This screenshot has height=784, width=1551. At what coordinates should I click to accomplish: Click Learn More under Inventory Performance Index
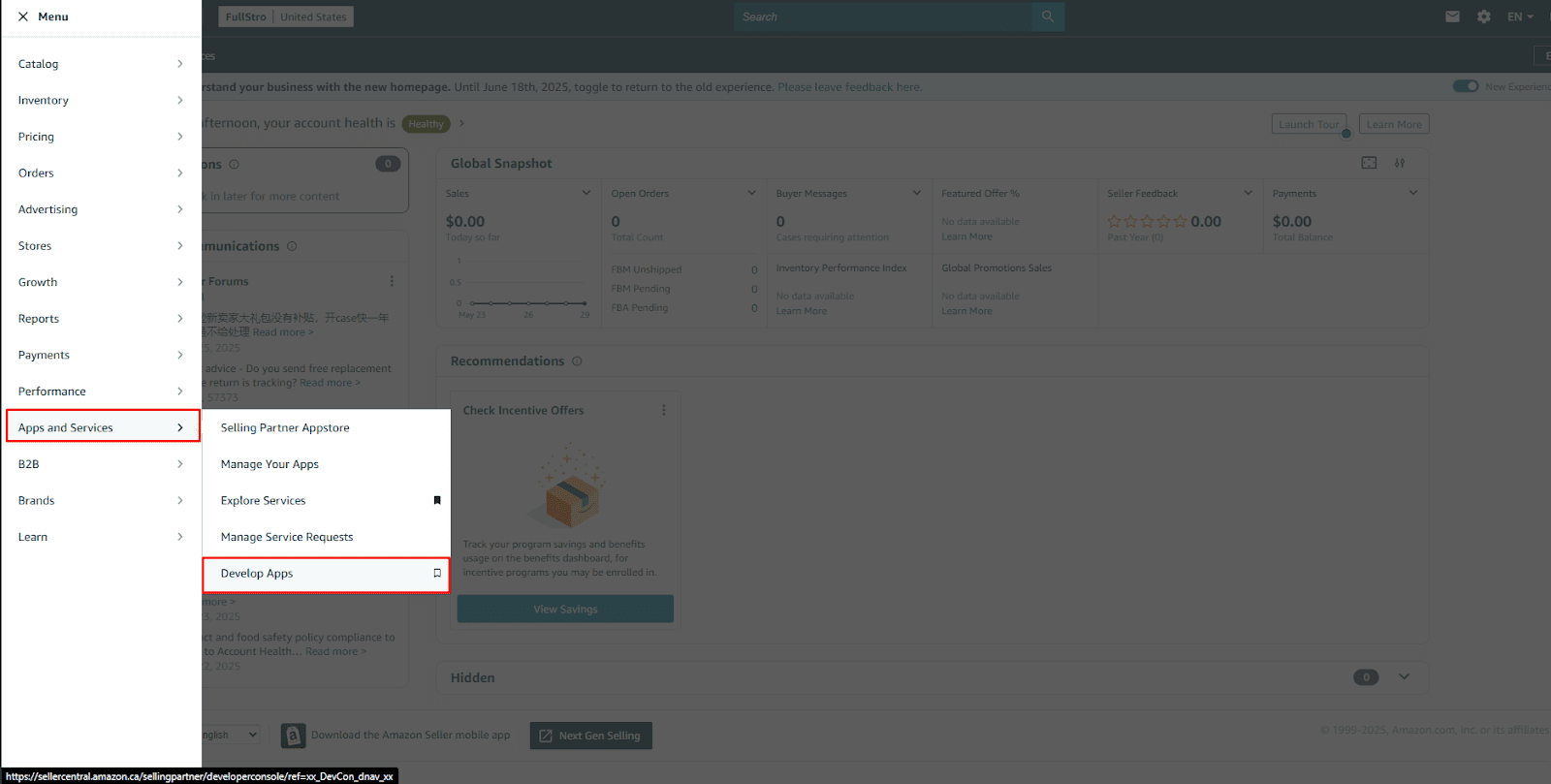coord(802,311)
